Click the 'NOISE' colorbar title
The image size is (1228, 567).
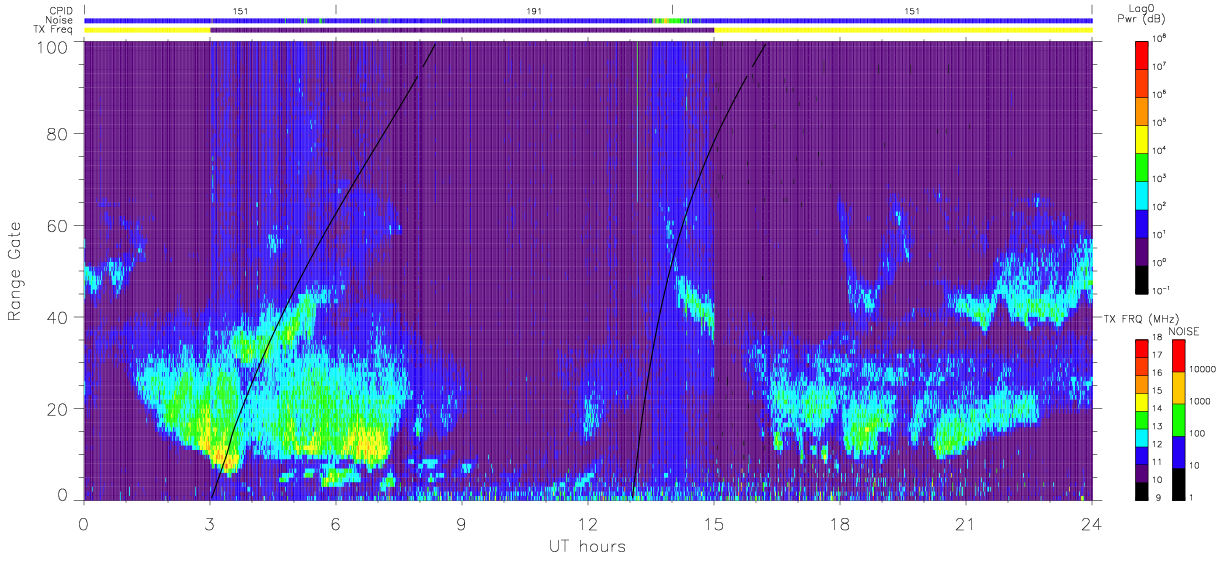pos(1183,330)
